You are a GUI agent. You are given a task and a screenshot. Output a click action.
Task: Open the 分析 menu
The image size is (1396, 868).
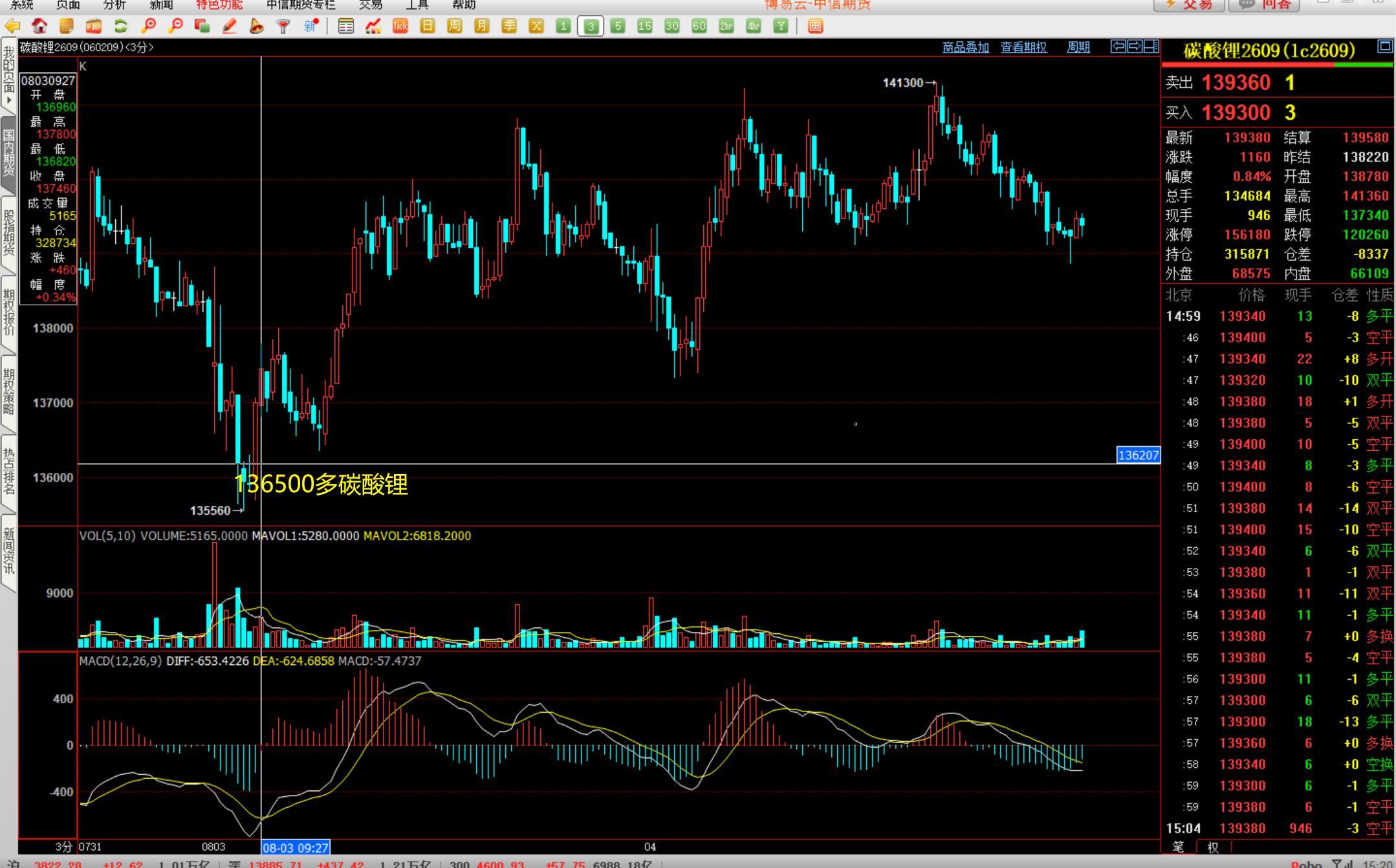[x=115, y=5]
